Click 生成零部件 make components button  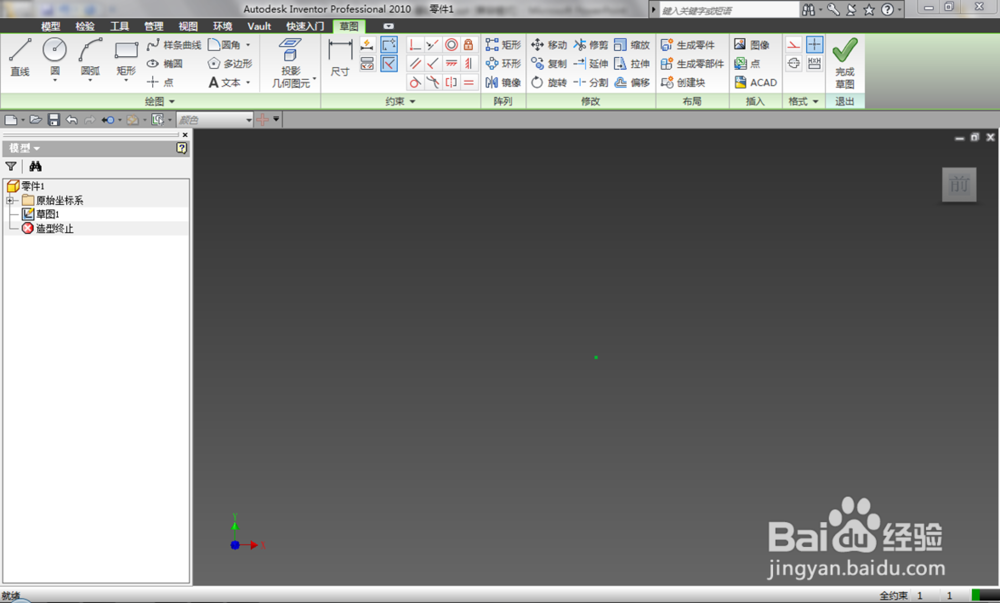(692, 63)
